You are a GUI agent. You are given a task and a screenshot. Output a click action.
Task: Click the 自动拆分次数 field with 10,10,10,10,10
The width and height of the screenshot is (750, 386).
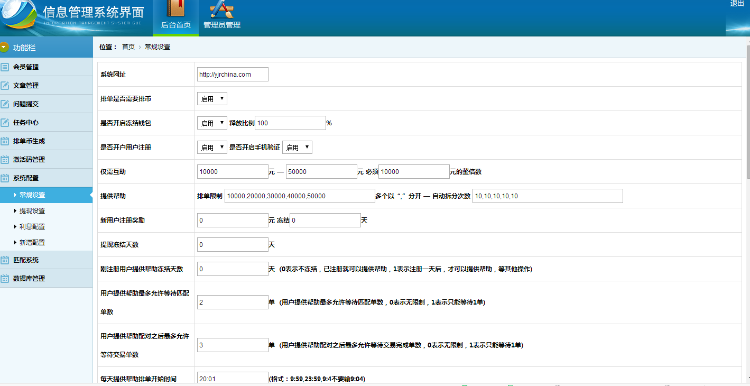(x=547, y=196)
